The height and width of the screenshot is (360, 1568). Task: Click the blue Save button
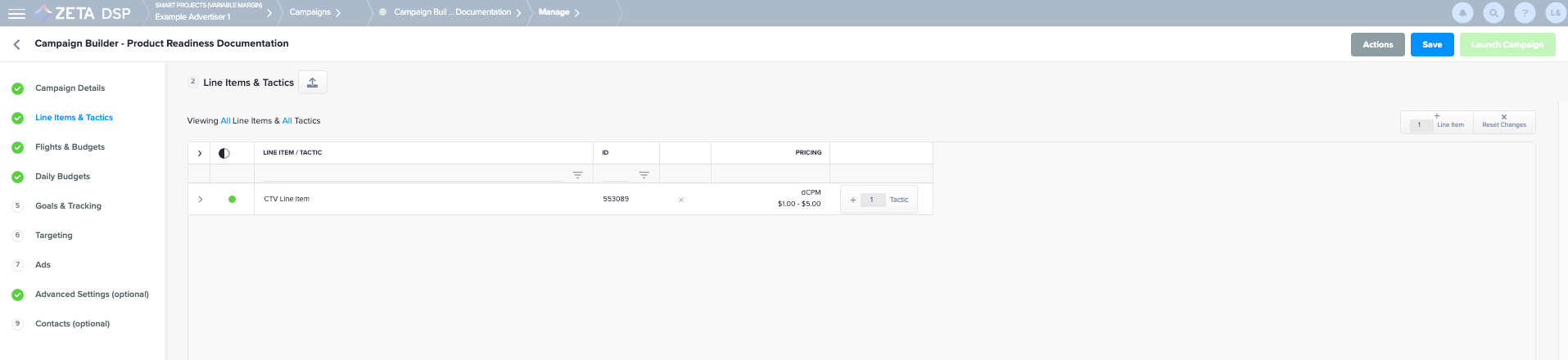click(1431, 45)
